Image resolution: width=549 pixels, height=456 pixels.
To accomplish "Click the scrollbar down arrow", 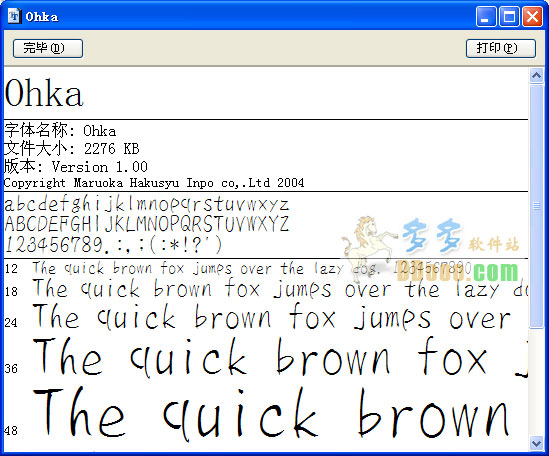I will [x=536, y=444].
